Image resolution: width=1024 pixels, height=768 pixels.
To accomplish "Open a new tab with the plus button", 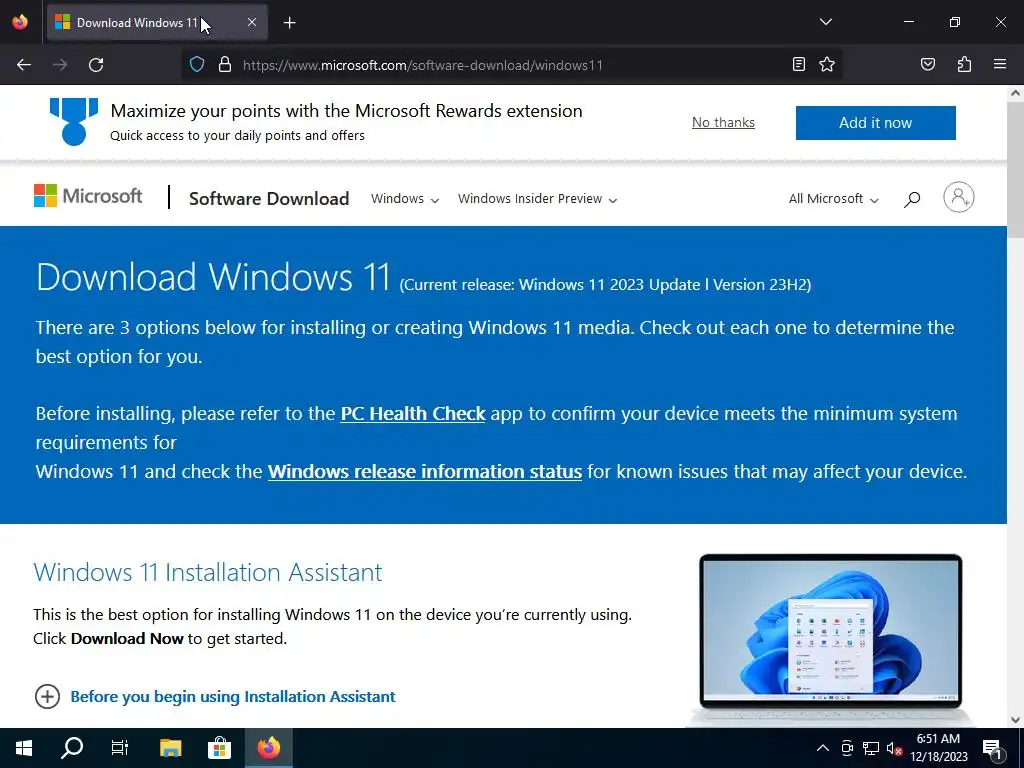I will [289, 23].
